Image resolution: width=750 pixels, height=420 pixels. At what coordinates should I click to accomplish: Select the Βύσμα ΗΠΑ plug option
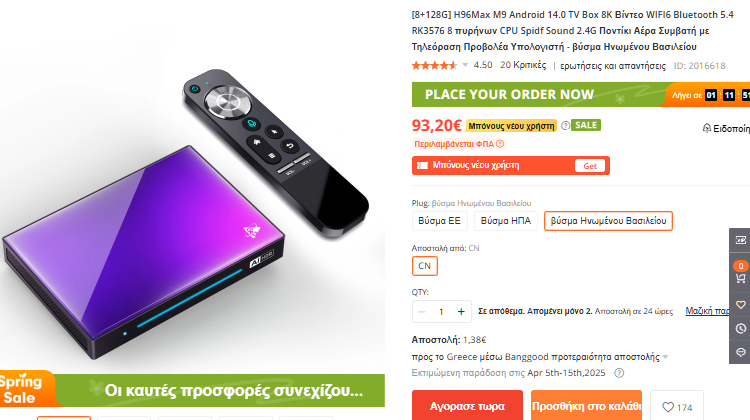coord(506,221)
